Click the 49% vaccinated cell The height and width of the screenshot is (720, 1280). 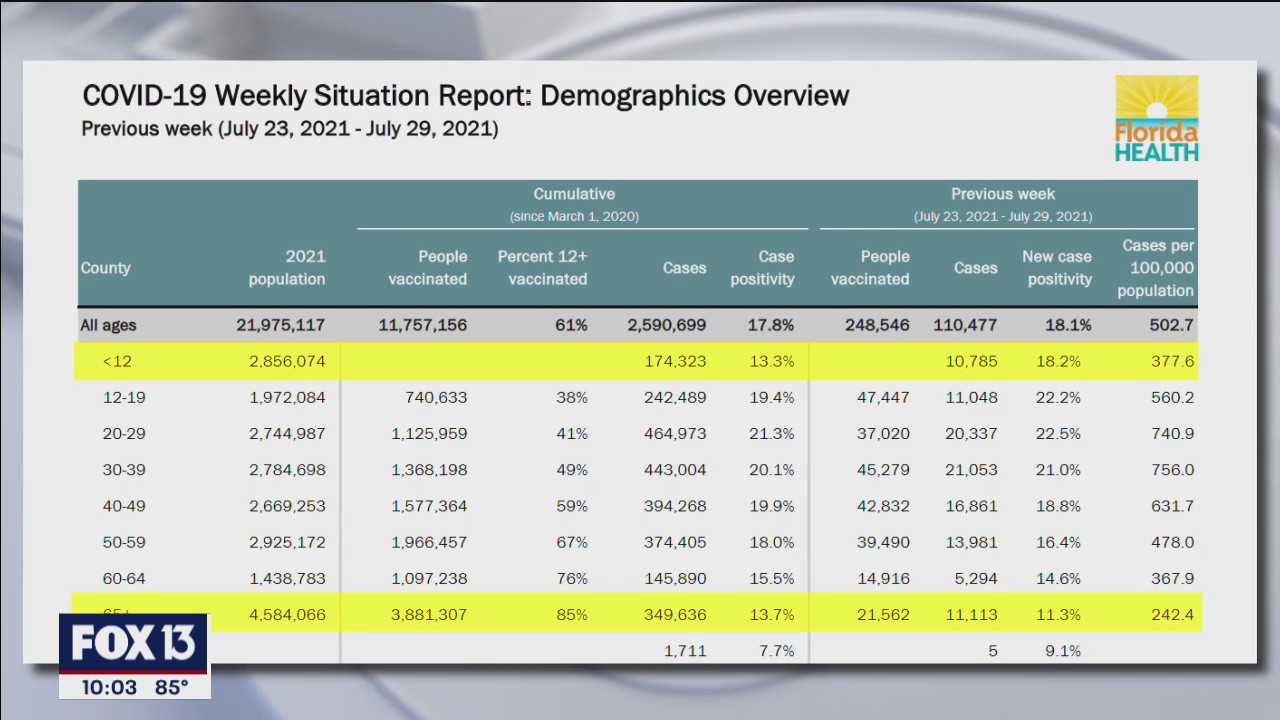coord(573,469)
